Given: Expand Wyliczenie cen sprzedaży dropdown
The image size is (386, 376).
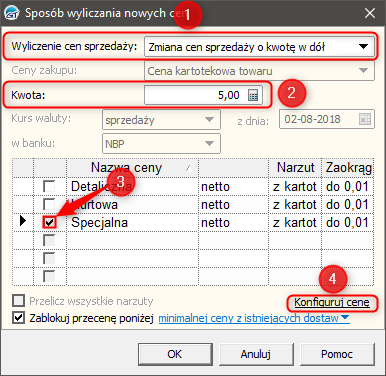Looking at the screenshot, I should [x=259, y=47].
